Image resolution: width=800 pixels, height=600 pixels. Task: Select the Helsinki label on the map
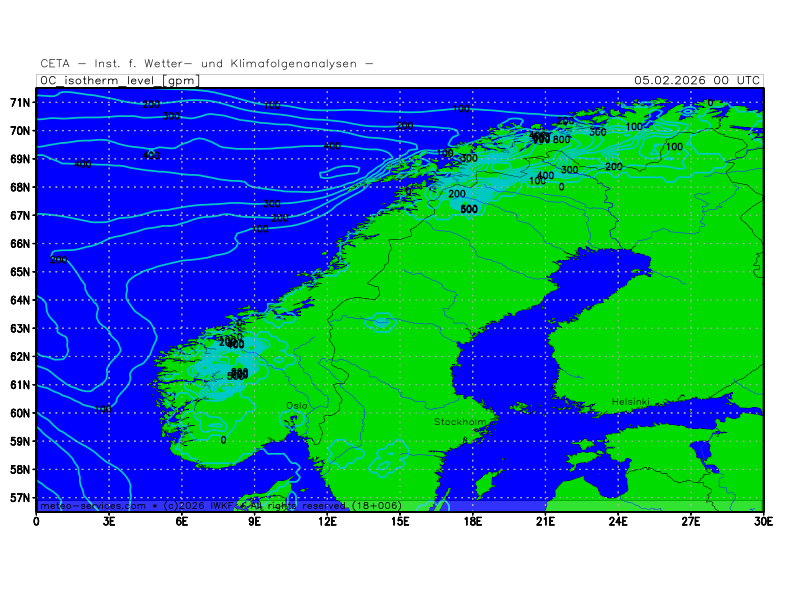click(x=631, y=401)
